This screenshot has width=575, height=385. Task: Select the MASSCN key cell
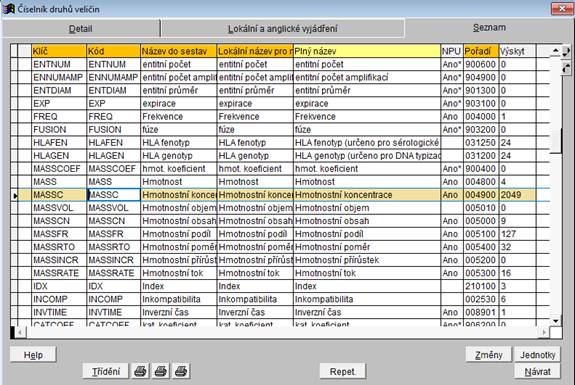click(59, 221)
